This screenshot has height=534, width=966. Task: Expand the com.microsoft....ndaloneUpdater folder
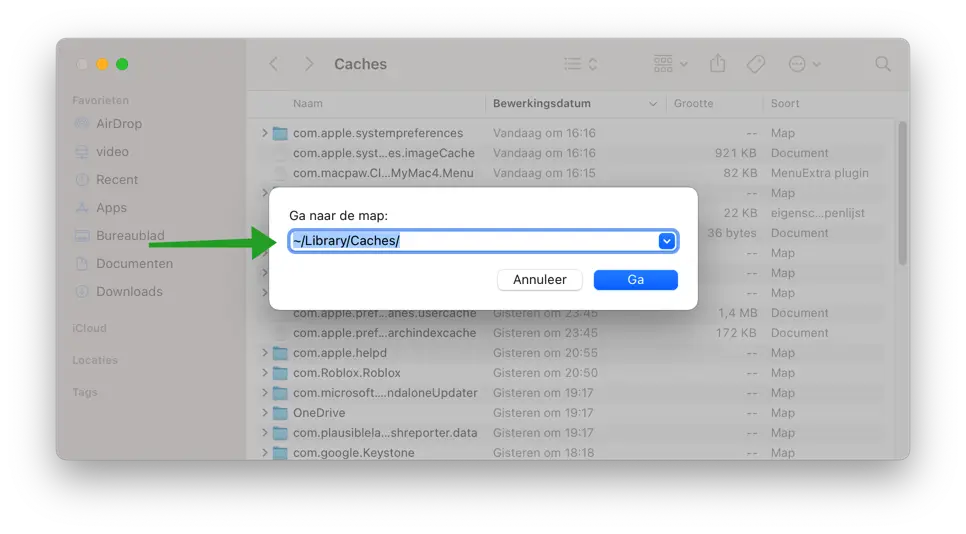click(264, 393)
